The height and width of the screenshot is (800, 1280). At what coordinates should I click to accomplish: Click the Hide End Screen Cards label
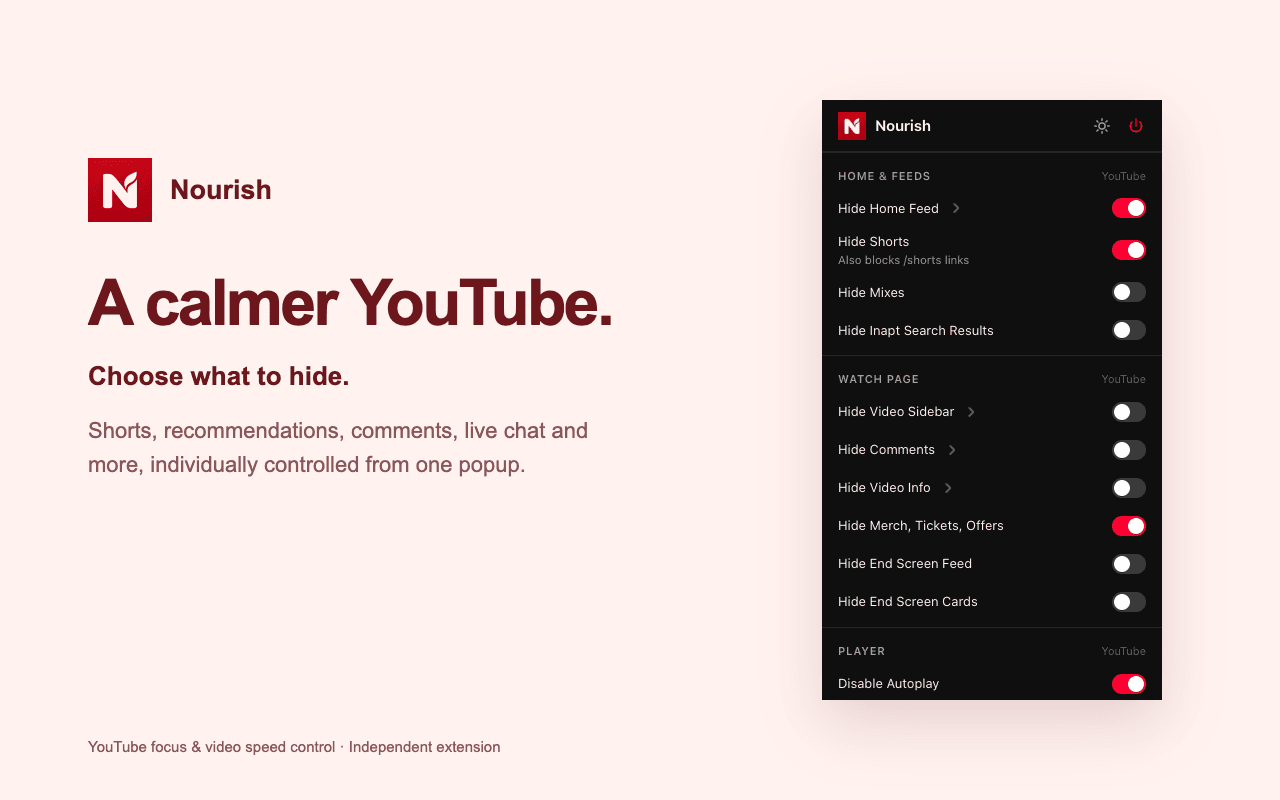pos(908,602)
